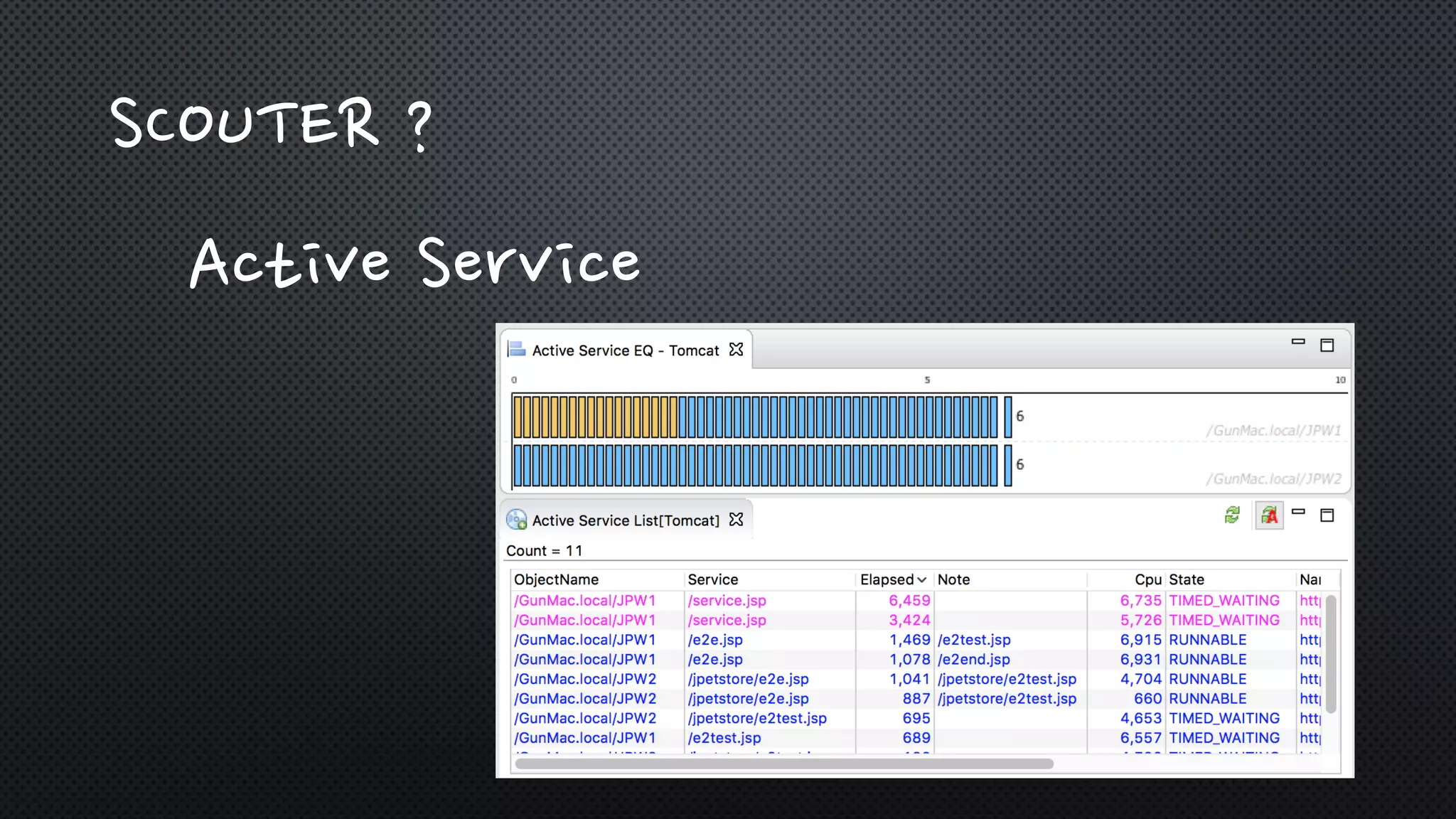Select the Active Service List[Tomcat] tab
The image size is (1456, 819).
coord(625,520)
